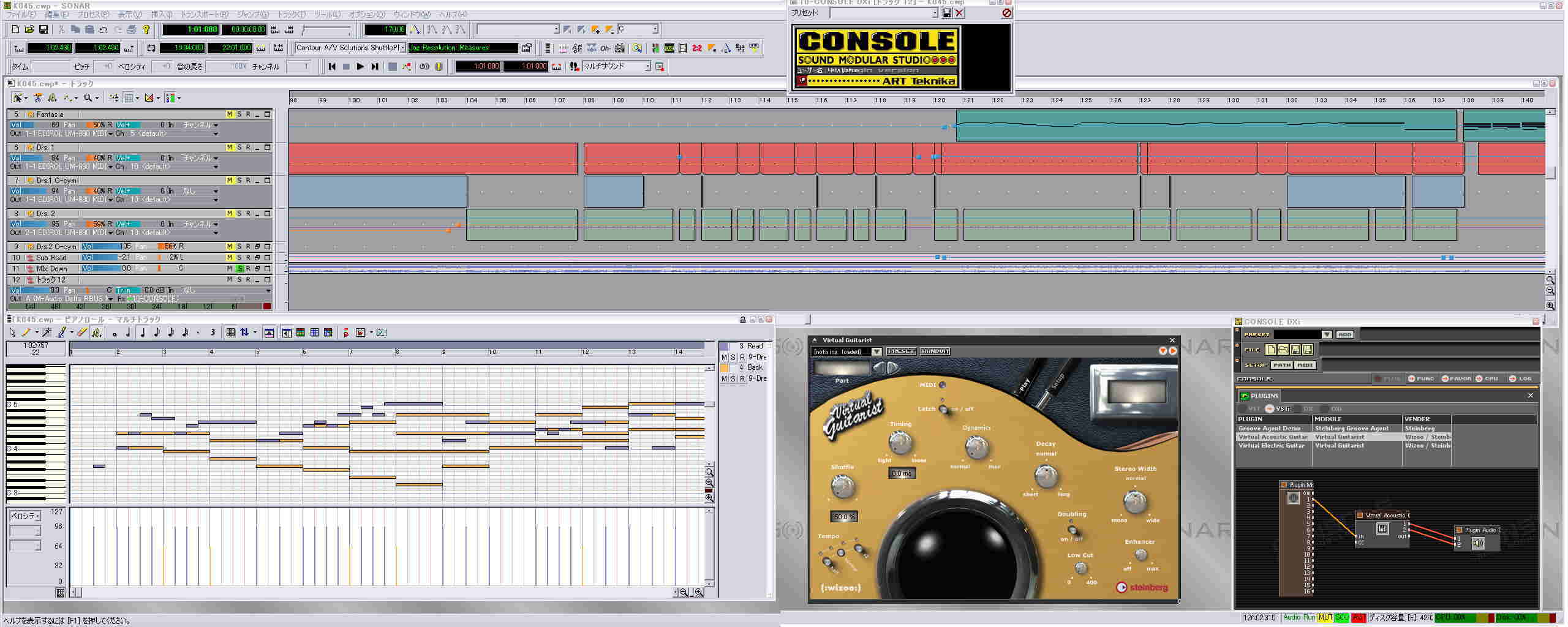
Task: Click the Shuffle knob in Virtual Guitarist
Action: coord(843,486)
